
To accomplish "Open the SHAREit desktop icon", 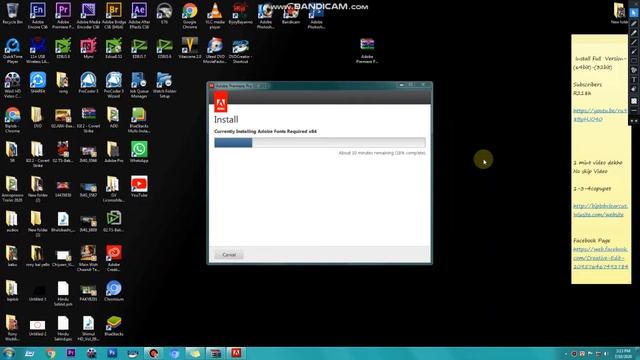I will pos(38,82).
